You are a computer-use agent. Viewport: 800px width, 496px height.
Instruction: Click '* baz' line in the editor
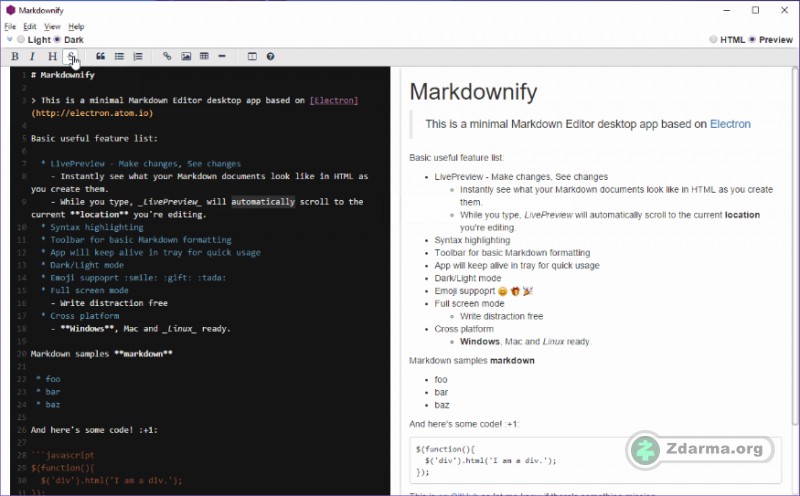(48, 405)
